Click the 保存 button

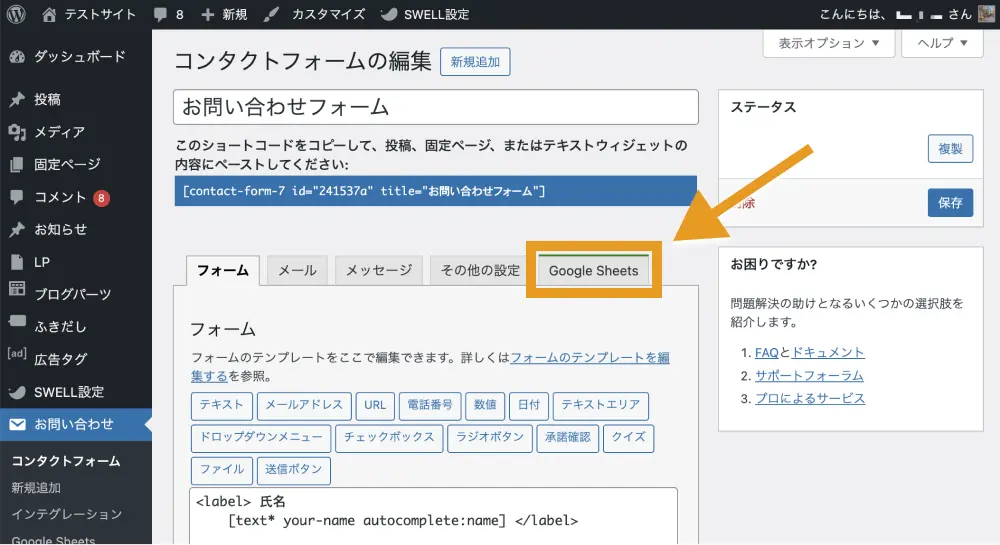(949, 202)
